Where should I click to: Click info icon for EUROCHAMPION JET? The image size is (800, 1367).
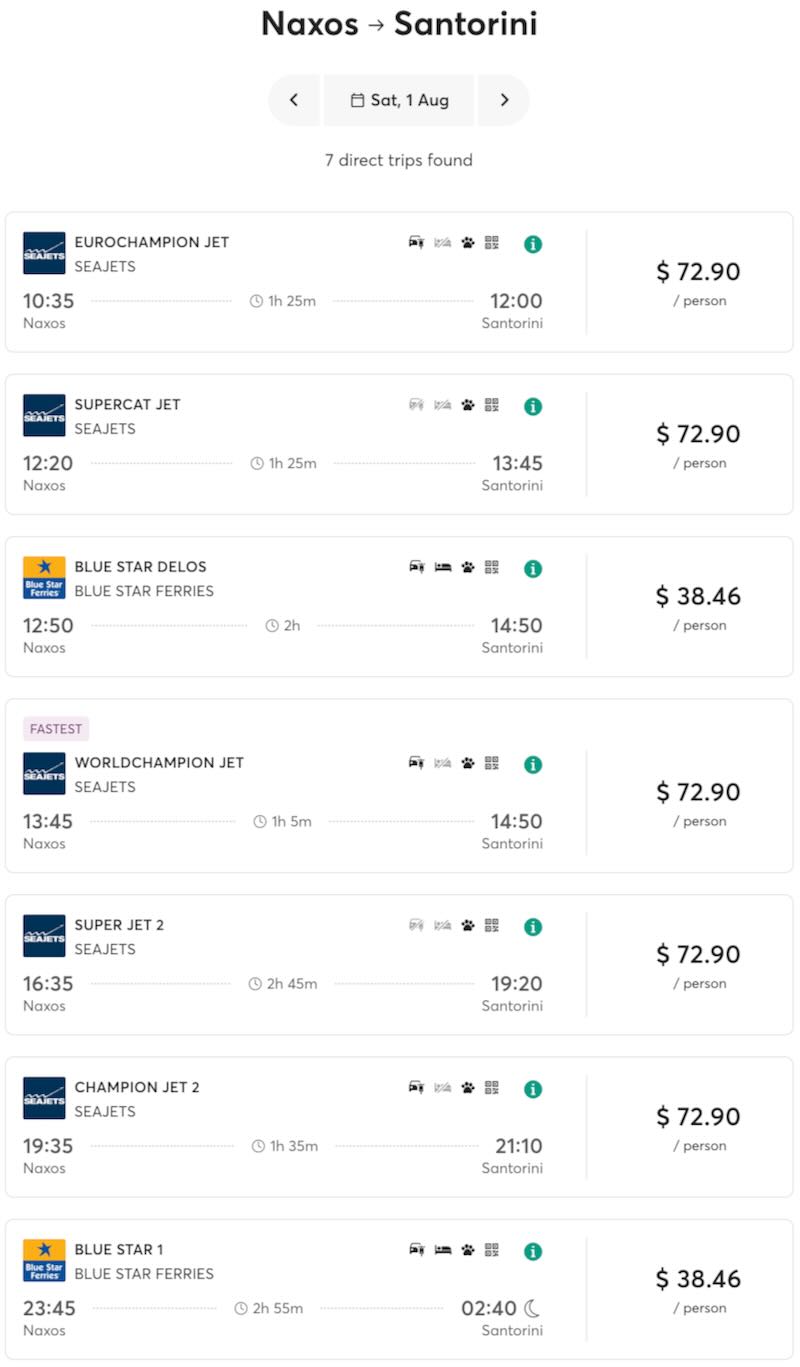pos(533,244)
